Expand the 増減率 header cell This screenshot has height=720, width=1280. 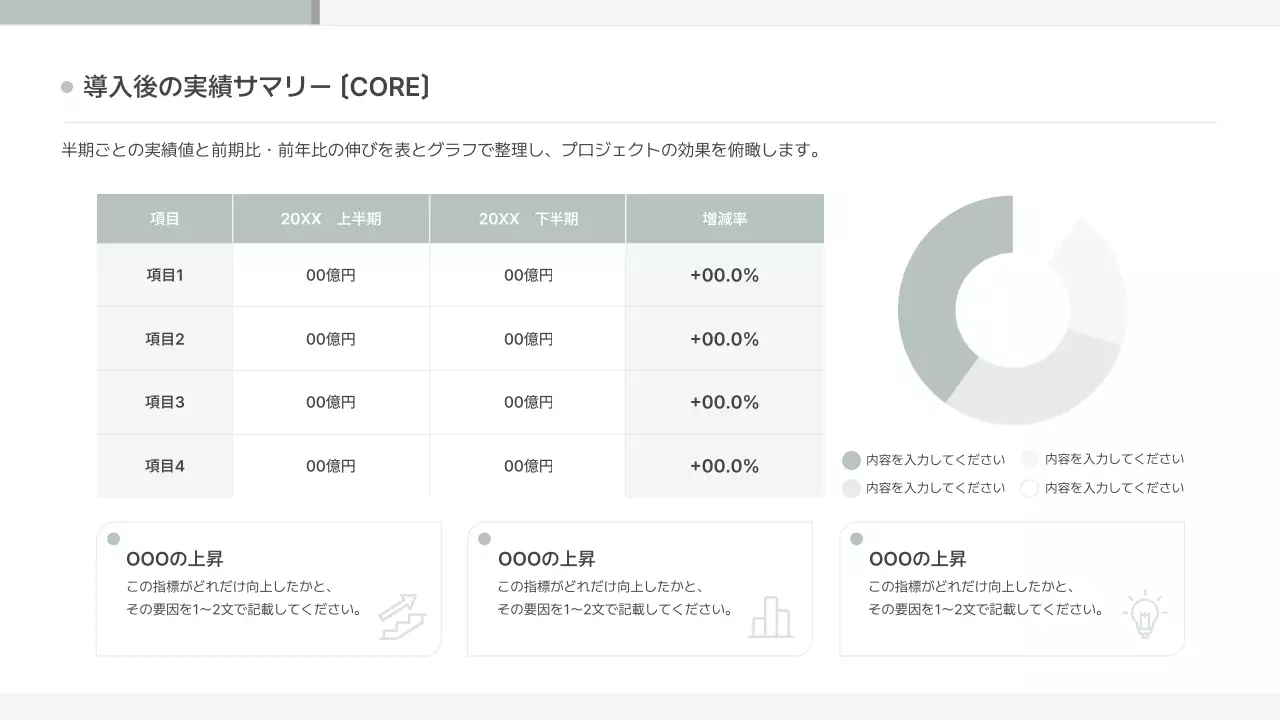pyautogui.click(x=724, y=218)
